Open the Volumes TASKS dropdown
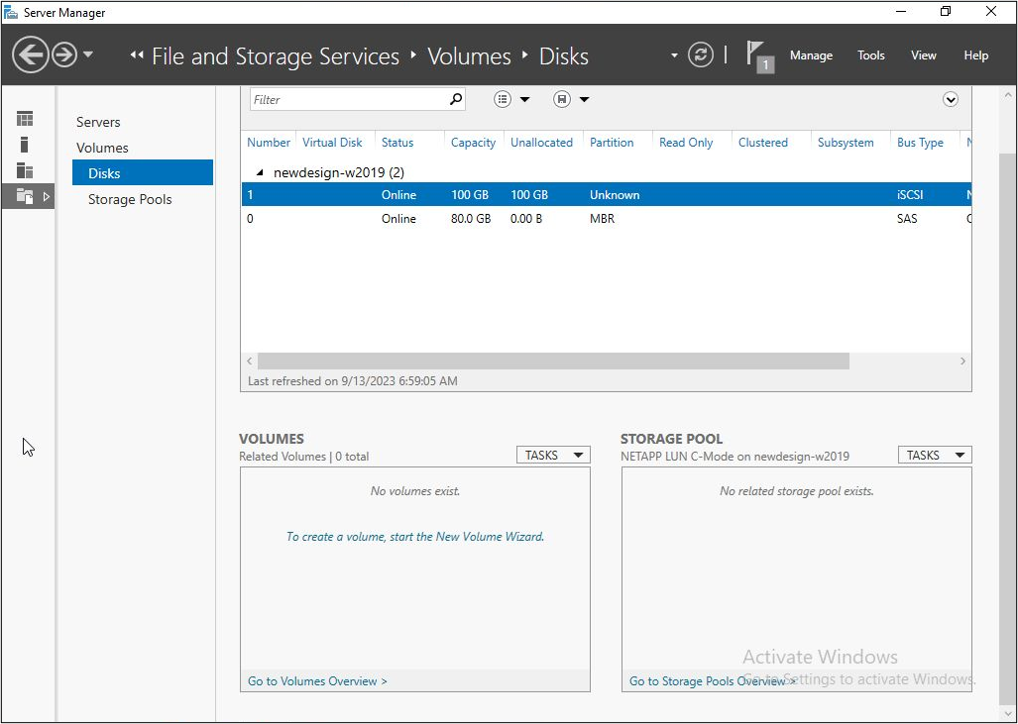This screenshot has height=724, width=1018. (x=553, y=455)
